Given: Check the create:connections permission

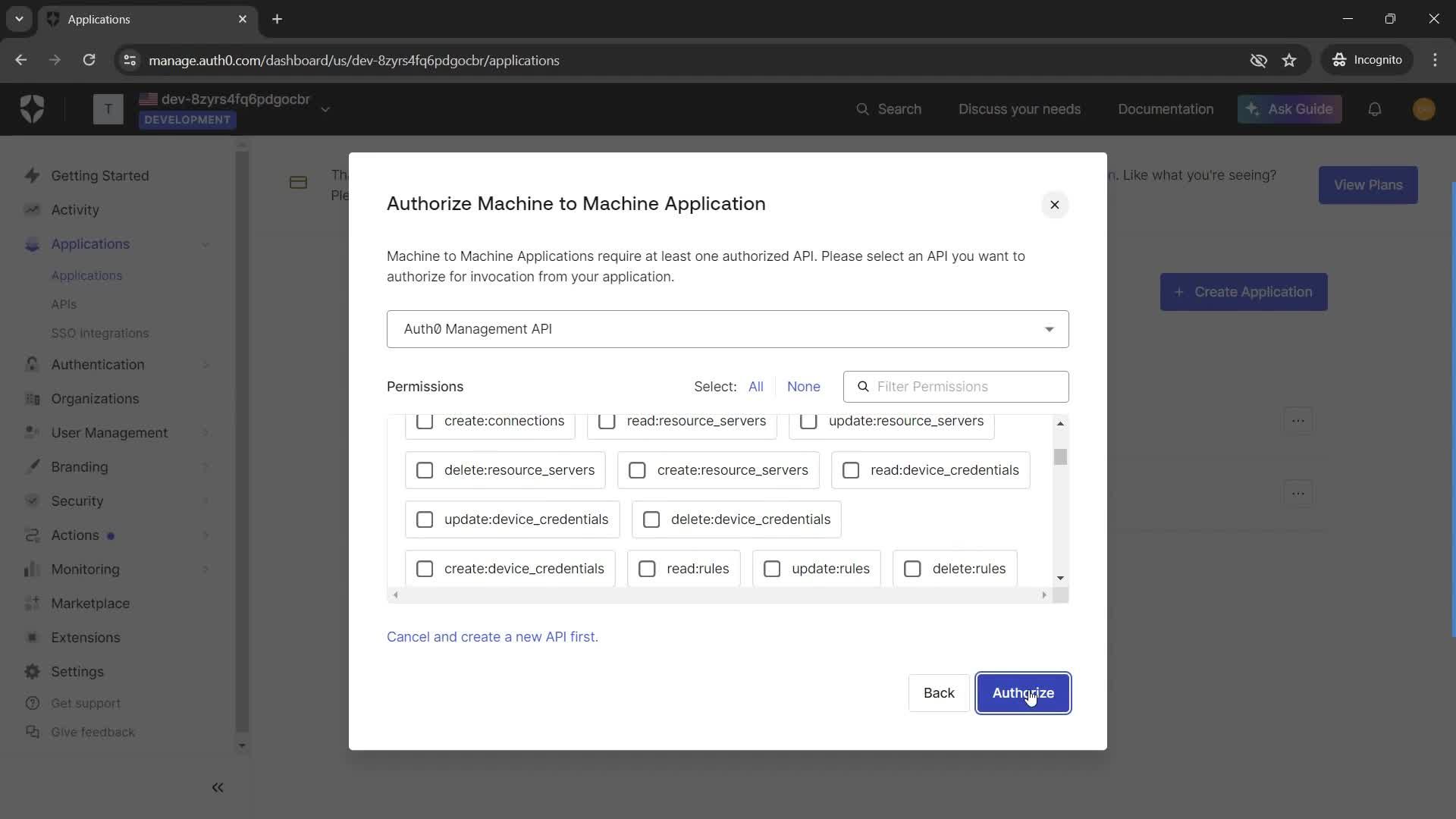Looking at the screenshot, I should [x=425, y=421].
